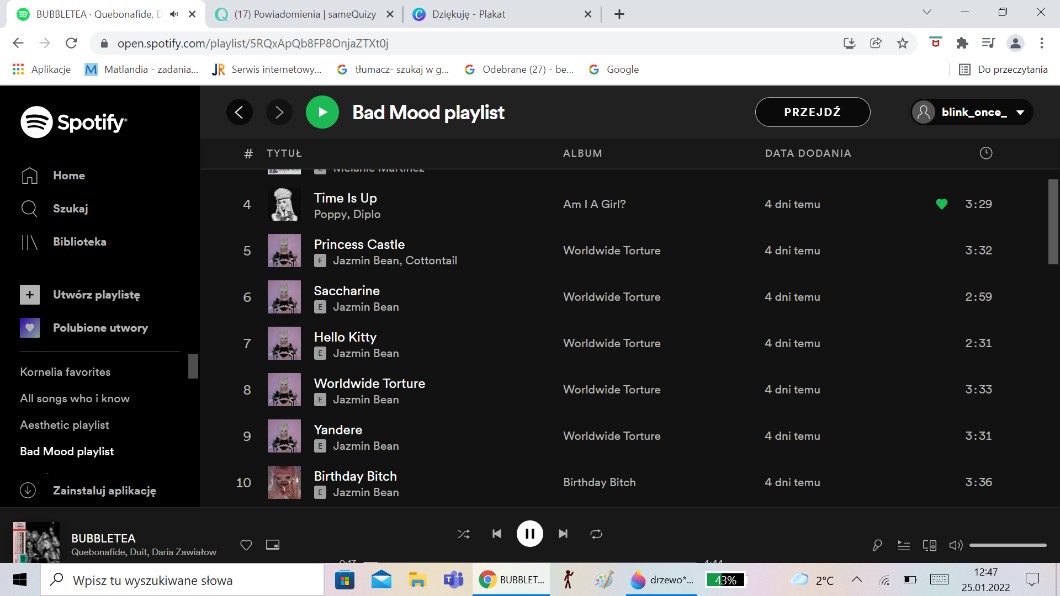Toggle shuffle playback
Image resolution: width=1060 pixels, height=596 pixels.
tap(463, 534)
